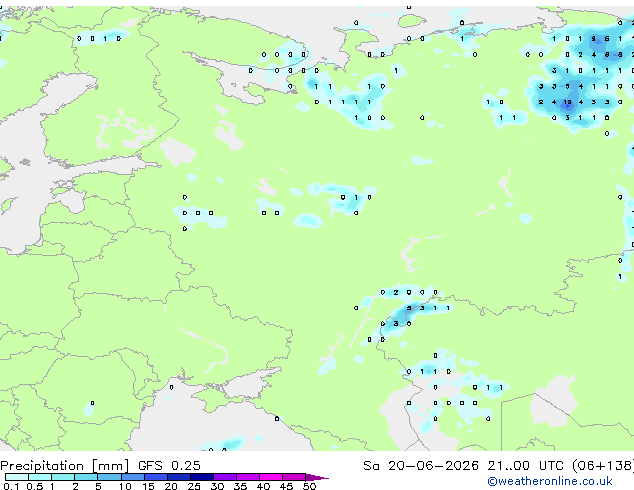Click the 35–40 mm violet swatch

(x=248, y=477)
